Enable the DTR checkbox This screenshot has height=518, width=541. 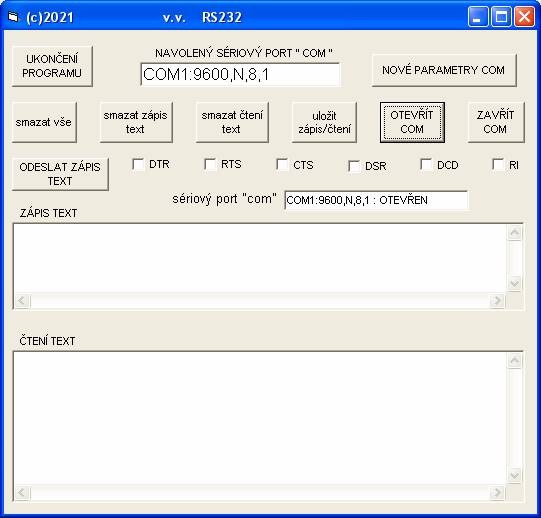pos(138,164)
